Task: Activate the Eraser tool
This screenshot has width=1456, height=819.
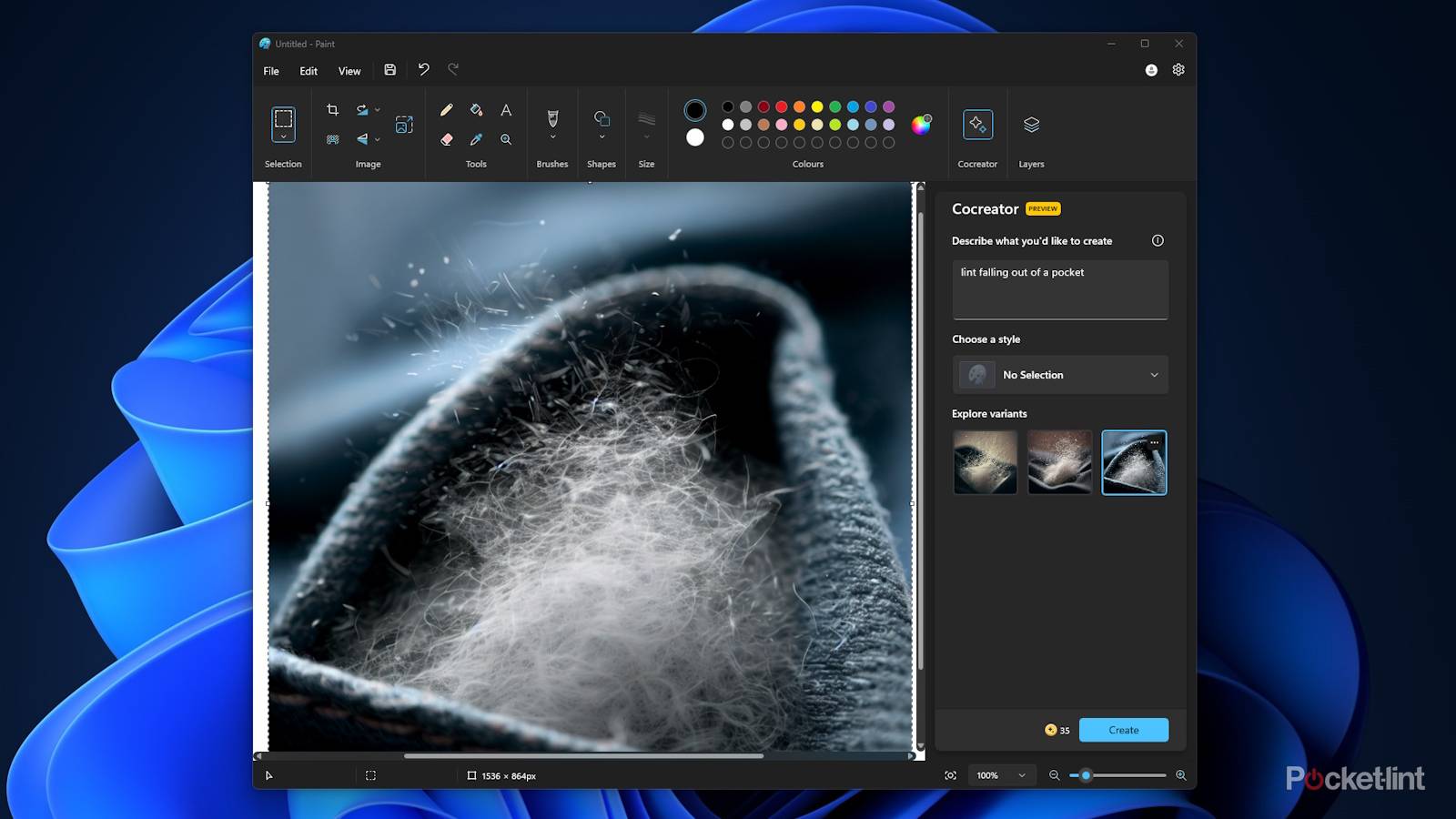Action: click(x=446, y=139)
